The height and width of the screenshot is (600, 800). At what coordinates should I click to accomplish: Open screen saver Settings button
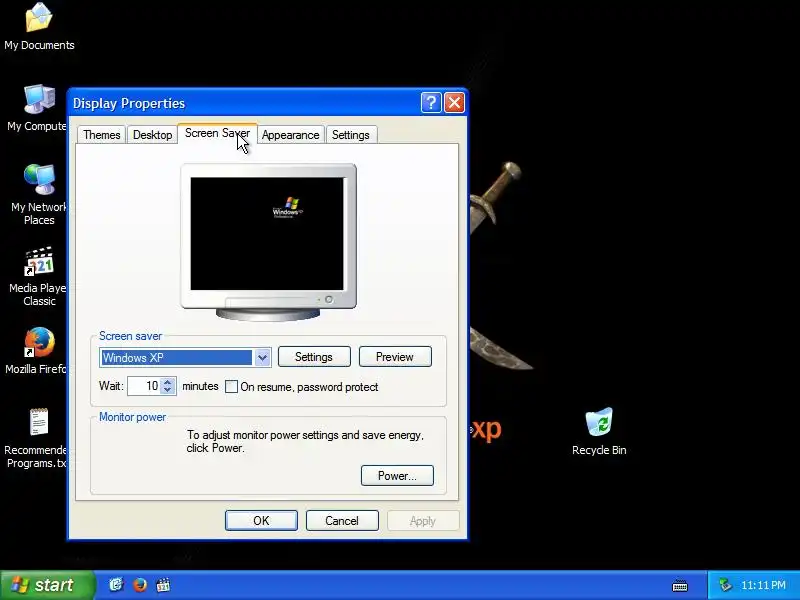pyautogui.click(x=314, y=357)
